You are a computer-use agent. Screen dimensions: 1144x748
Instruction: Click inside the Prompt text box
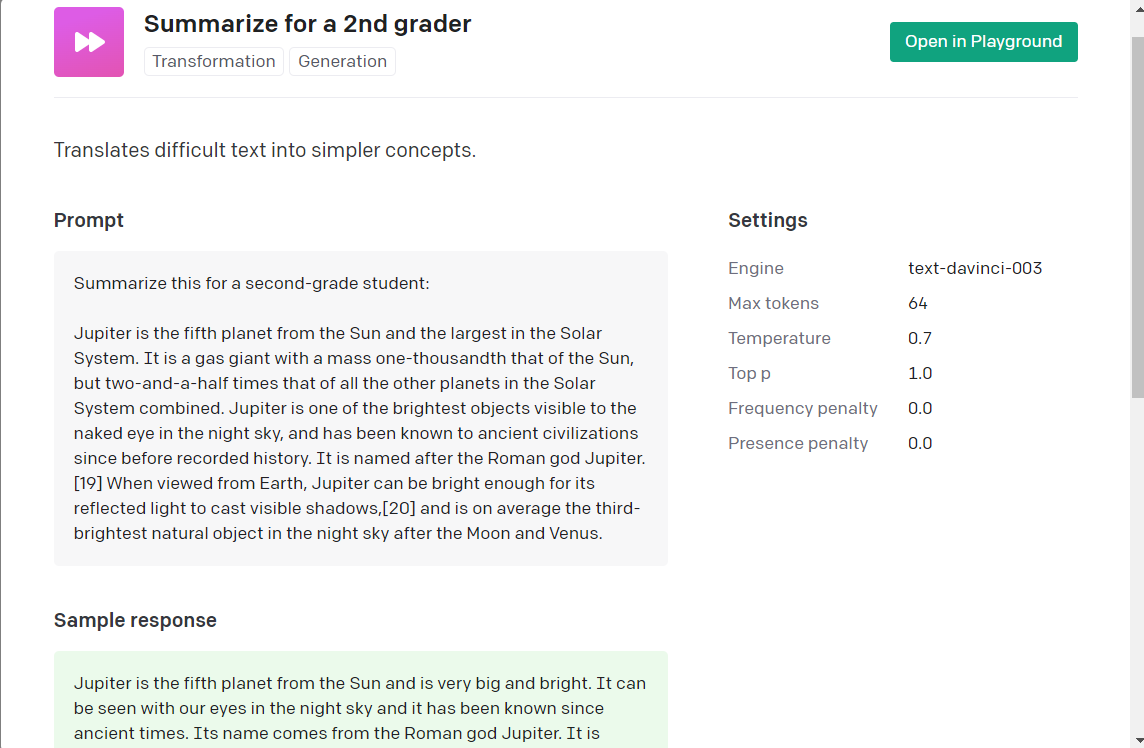pyautogui.click(x=360, y=409)
